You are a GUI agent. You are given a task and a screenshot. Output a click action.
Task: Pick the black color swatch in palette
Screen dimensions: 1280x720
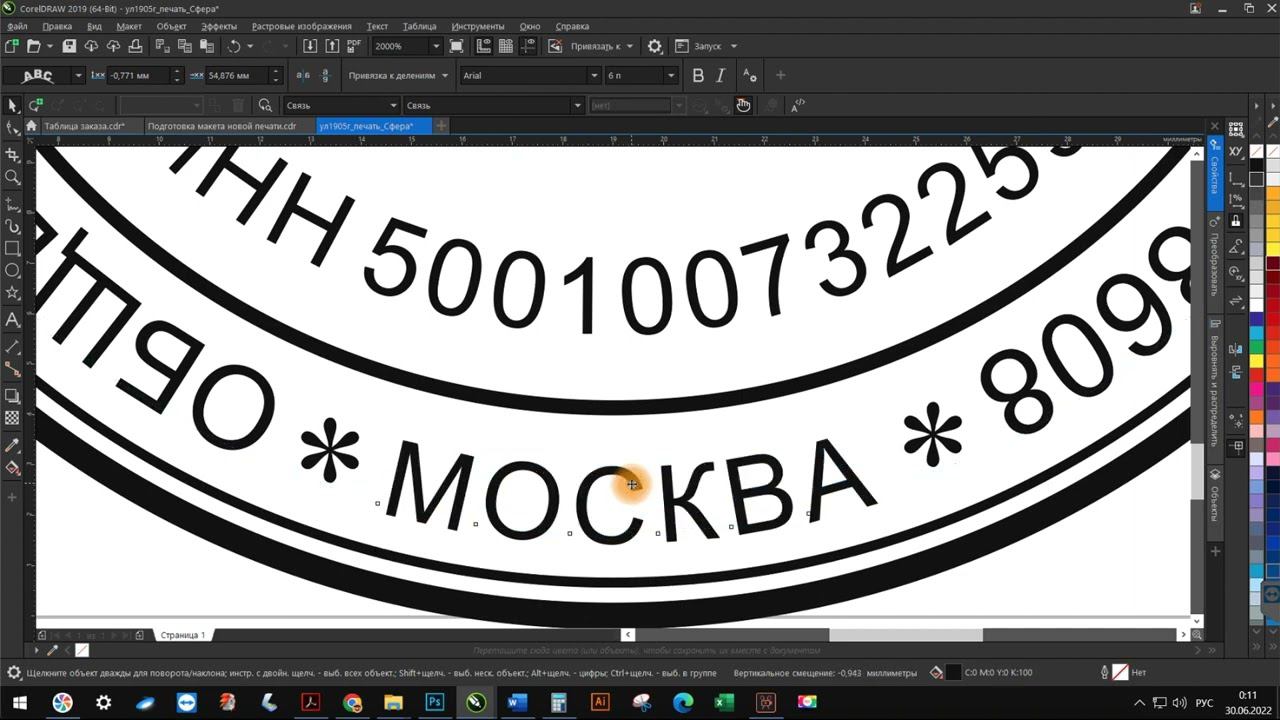[1256, 166]
